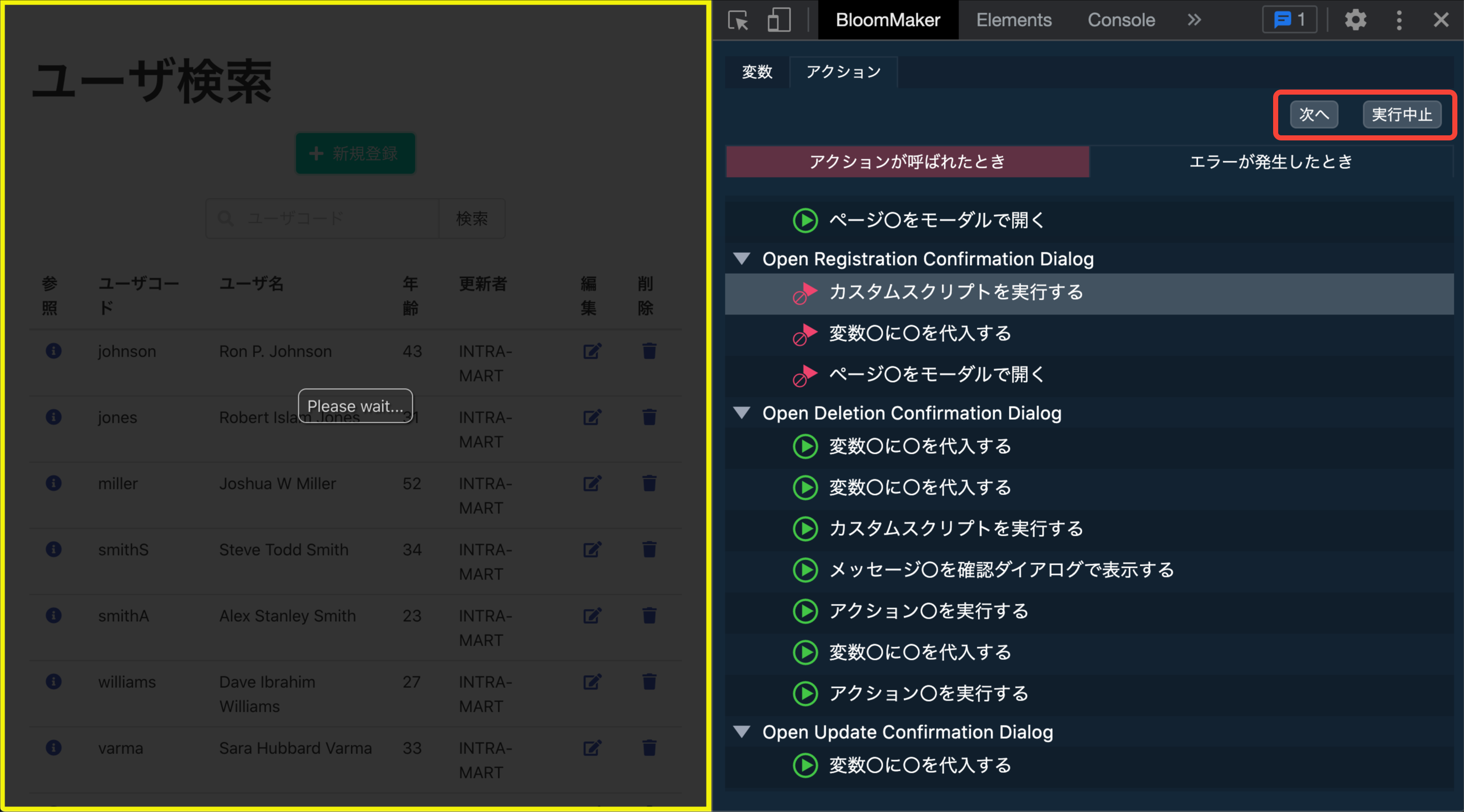The height and width of the screenshot is (812, 1464).
Task: Click the green play icon beside メッセージ〇を確認ダイアログで表示する
Action: click(x=805, y=569)
